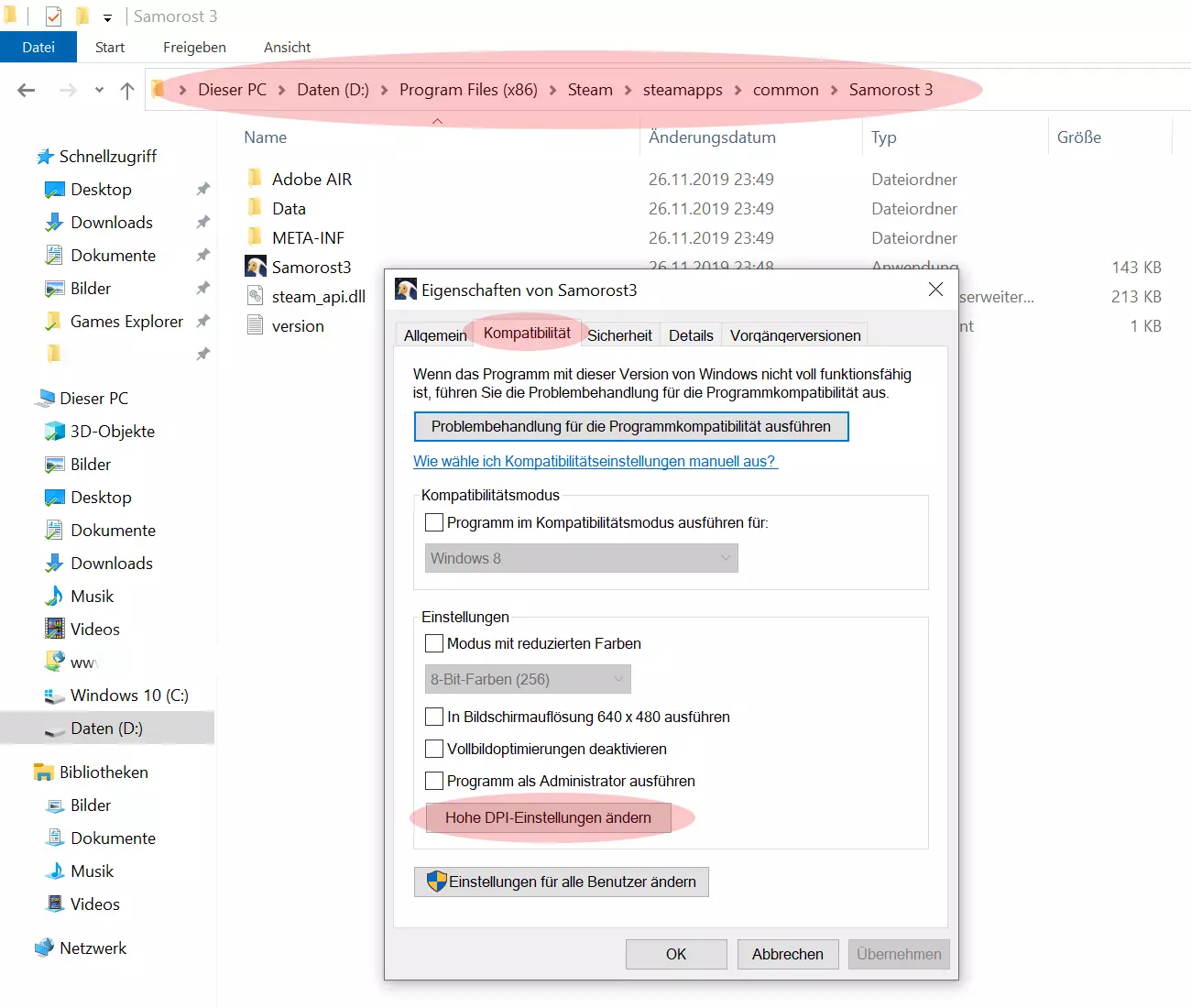Click the Samorost3 icon in dialog title

(x=406, y=290)
